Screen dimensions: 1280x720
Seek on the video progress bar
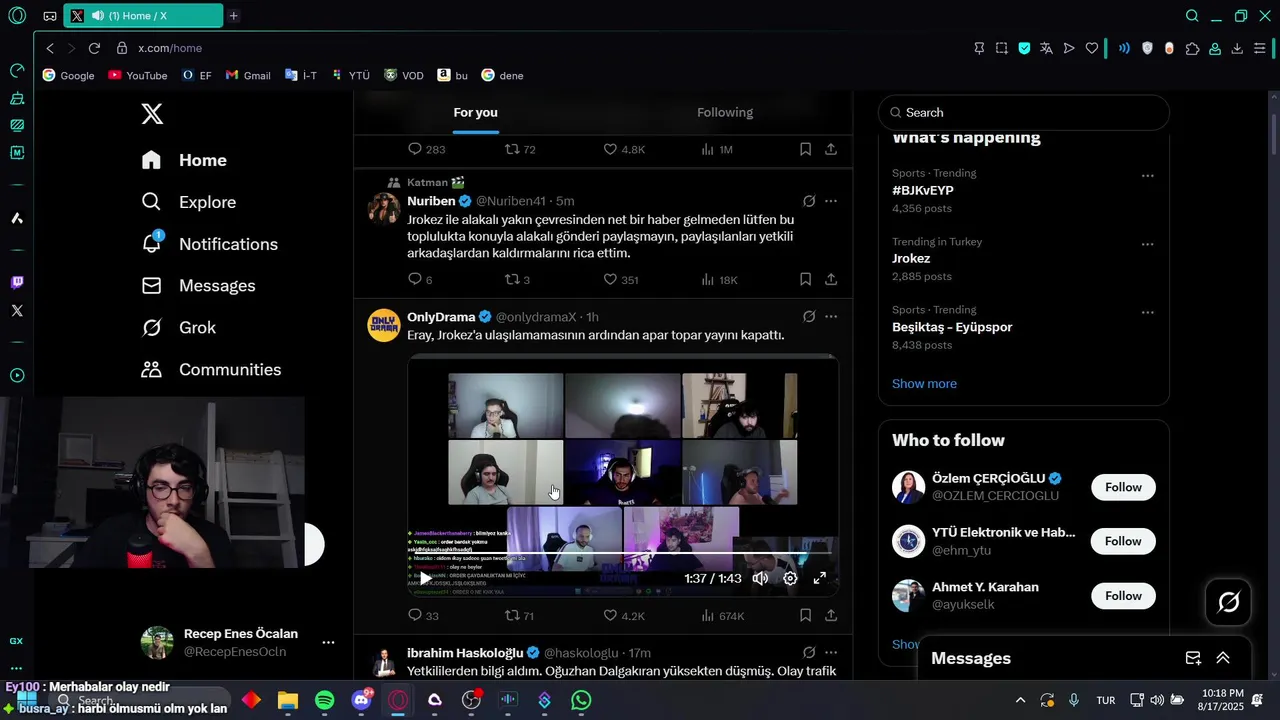[x=623, y=553]
